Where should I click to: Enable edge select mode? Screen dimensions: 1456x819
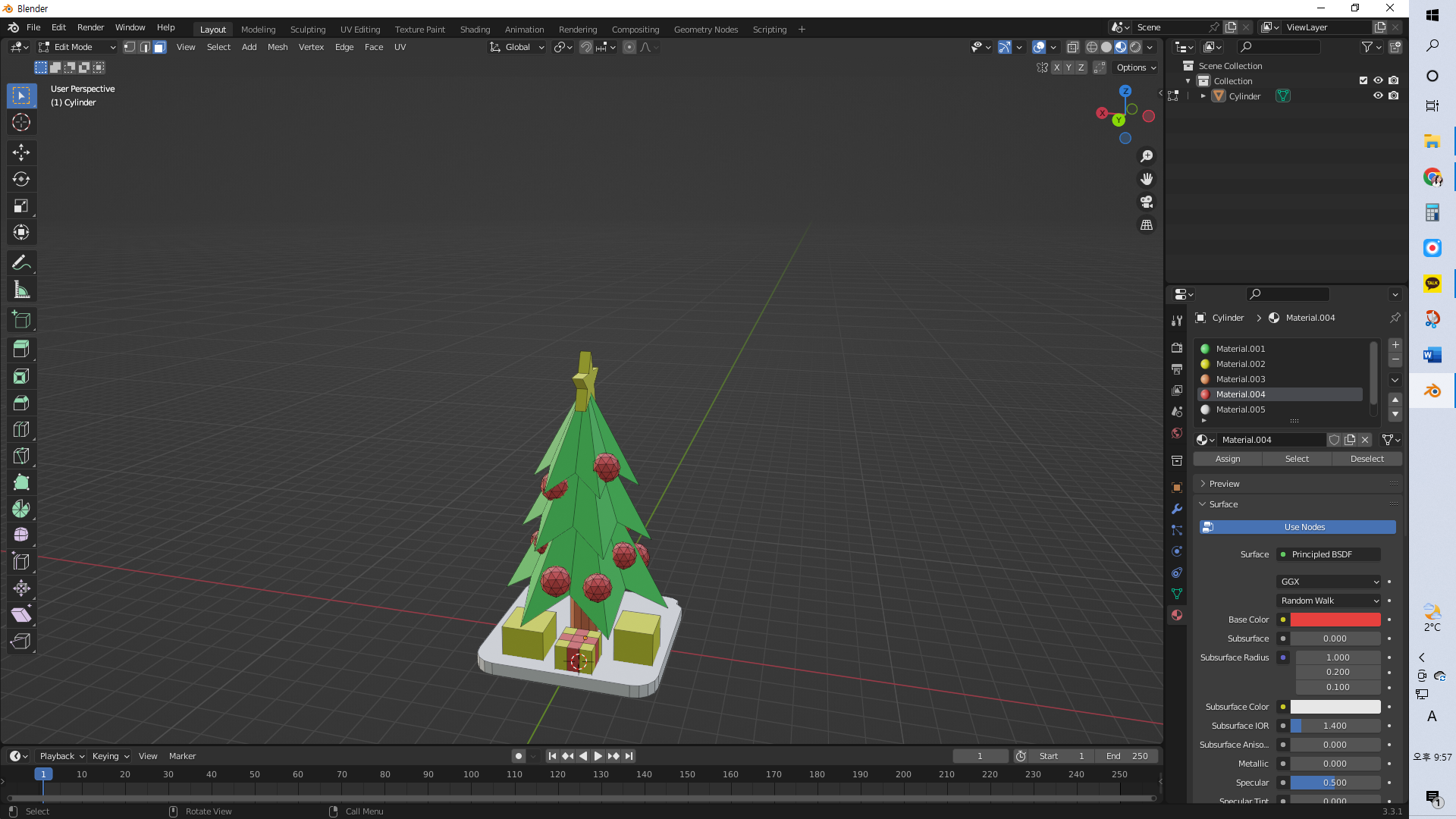pyautogui.click(x=145, y=47)
